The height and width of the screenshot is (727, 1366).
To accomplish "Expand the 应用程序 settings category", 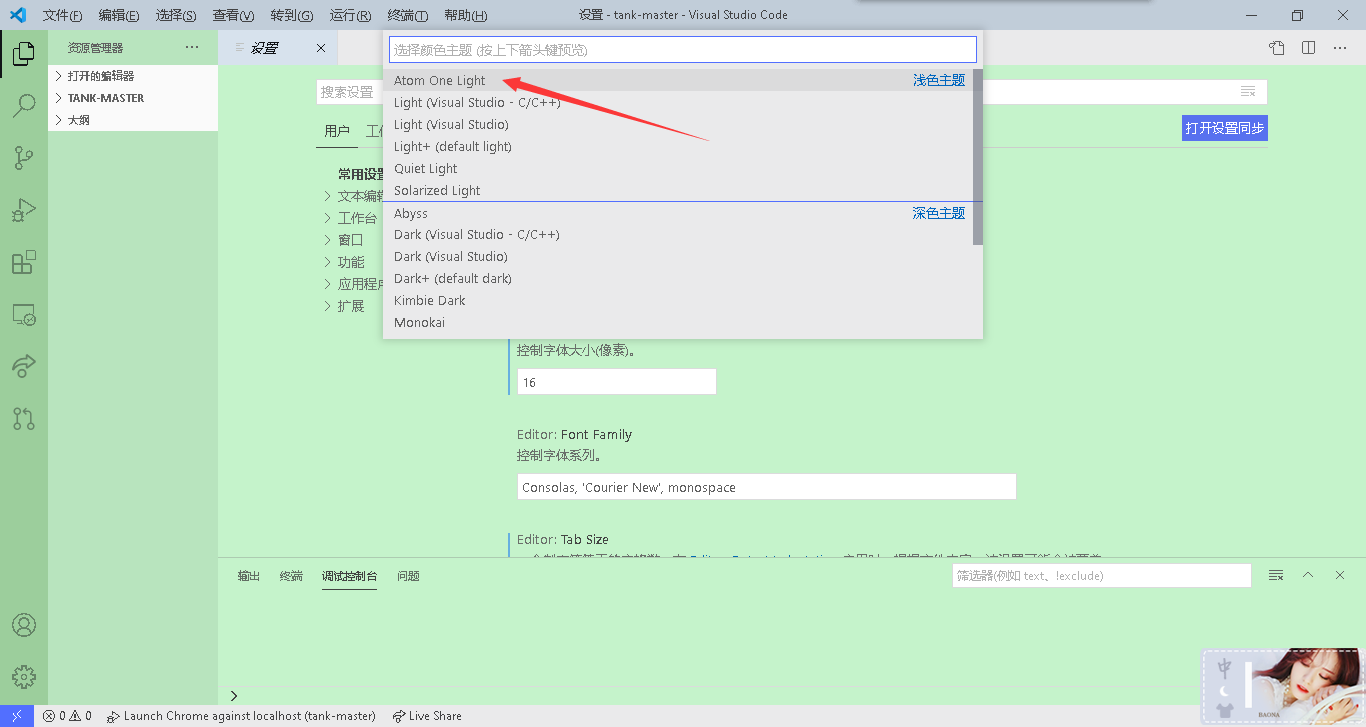I will pyautogui.click(x=352, y=284).
